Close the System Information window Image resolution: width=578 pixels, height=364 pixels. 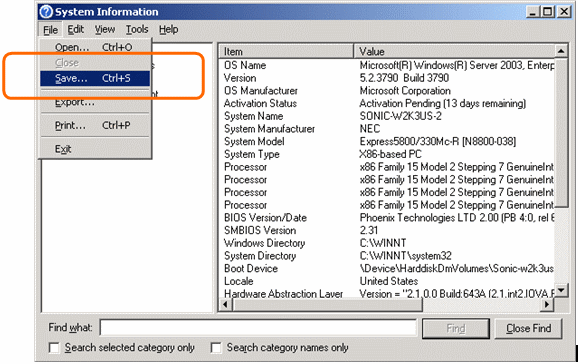coord(564,12)
